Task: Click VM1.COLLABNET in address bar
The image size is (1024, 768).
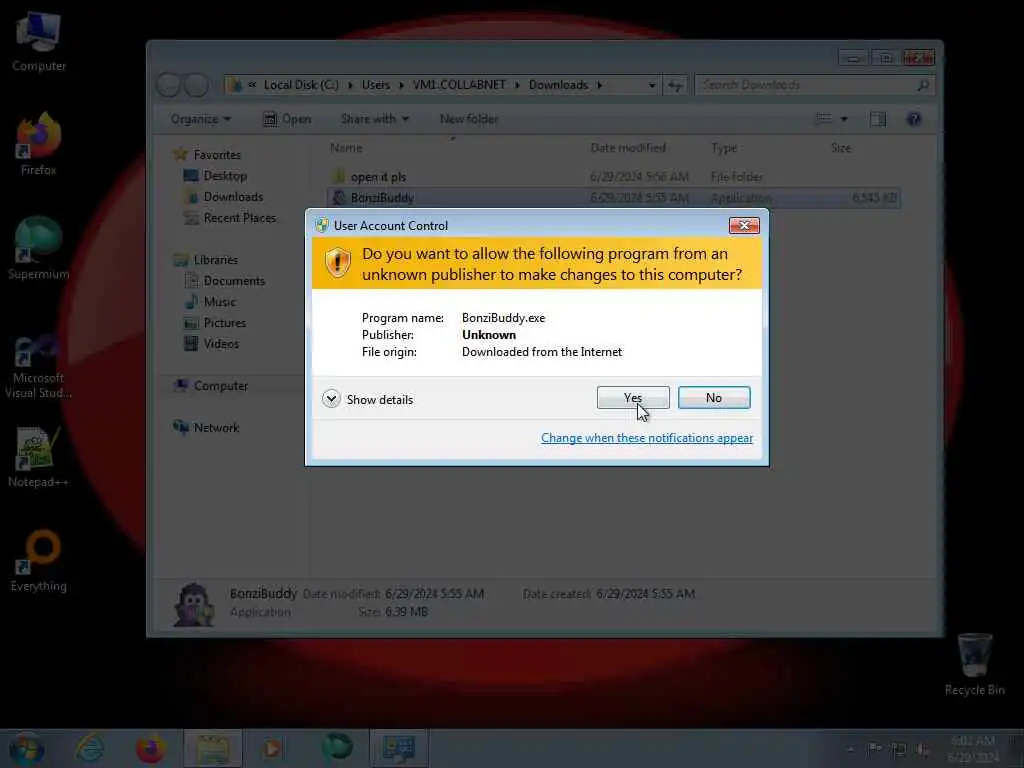Action: [459, 85]
